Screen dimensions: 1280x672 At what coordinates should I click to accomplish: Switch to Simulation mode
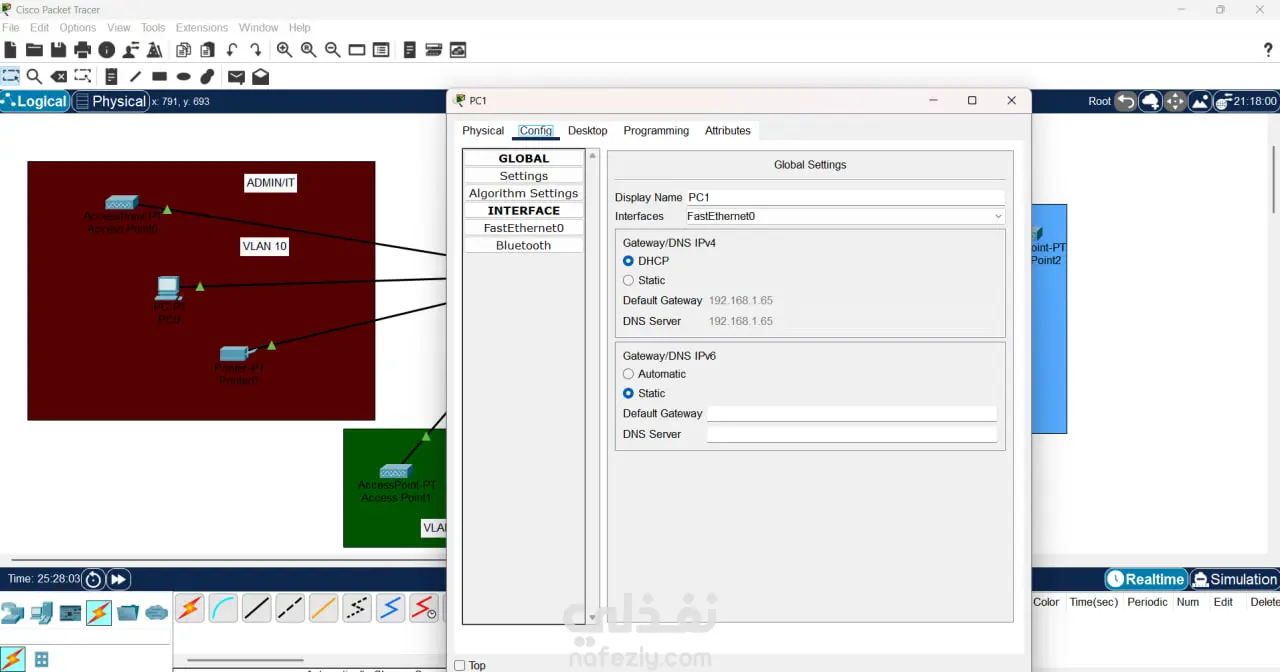coord(1234,579)
